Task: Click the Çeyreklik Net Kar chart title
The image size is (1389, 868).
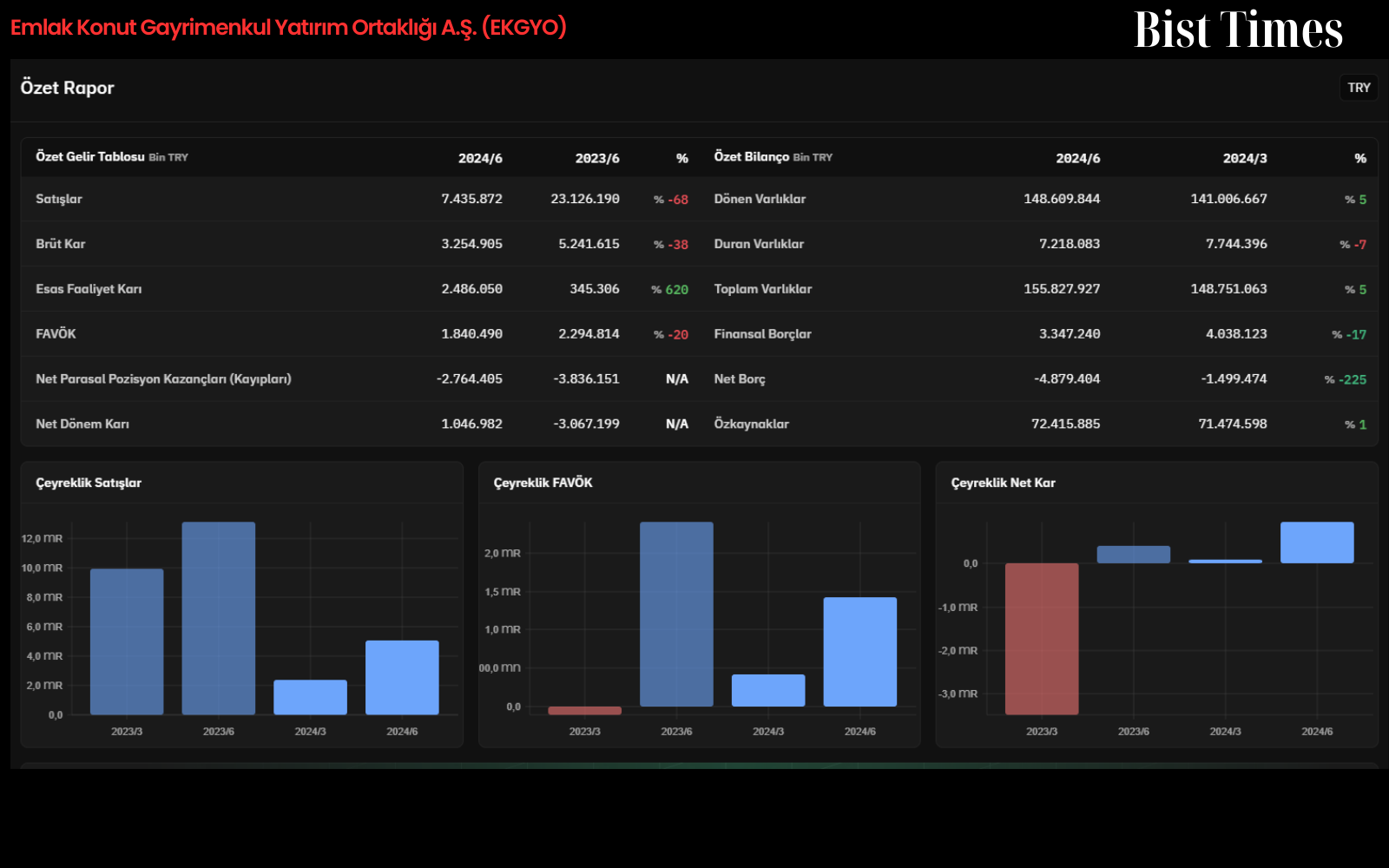Action: pyautogui.click(x=1004, y=483)
